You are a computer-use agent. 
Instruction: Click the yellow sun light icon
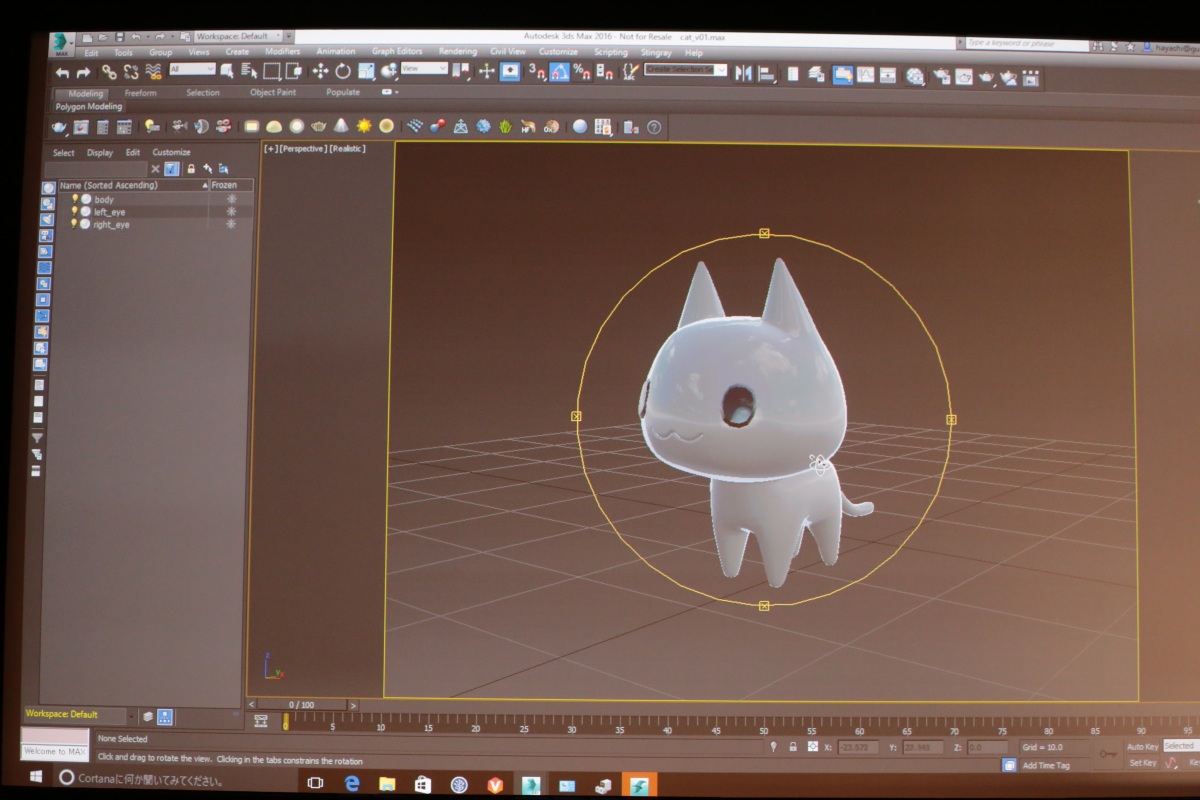[x=364, y=126]
